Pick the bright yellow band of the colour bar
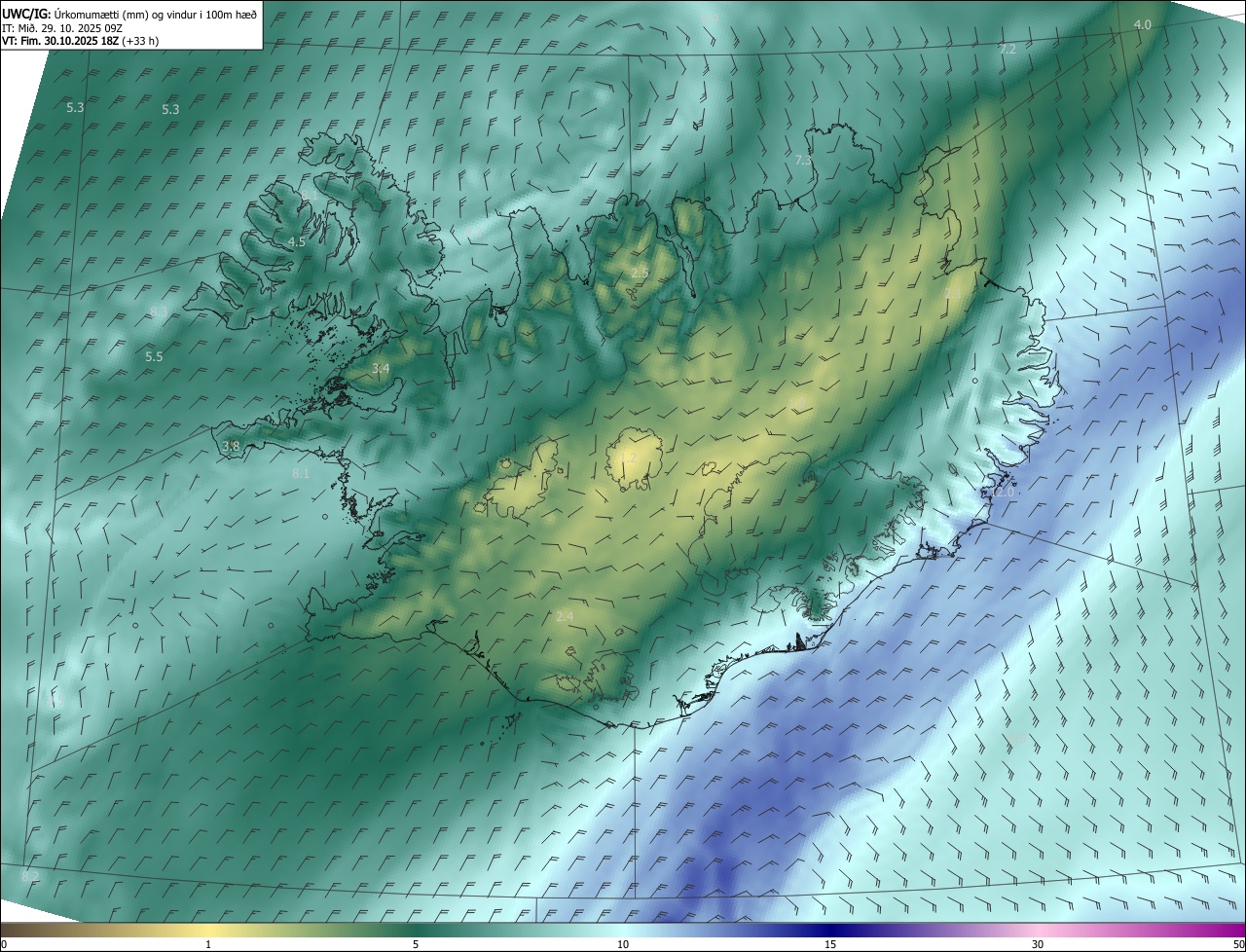1246x952 pixels. [209, 930]
